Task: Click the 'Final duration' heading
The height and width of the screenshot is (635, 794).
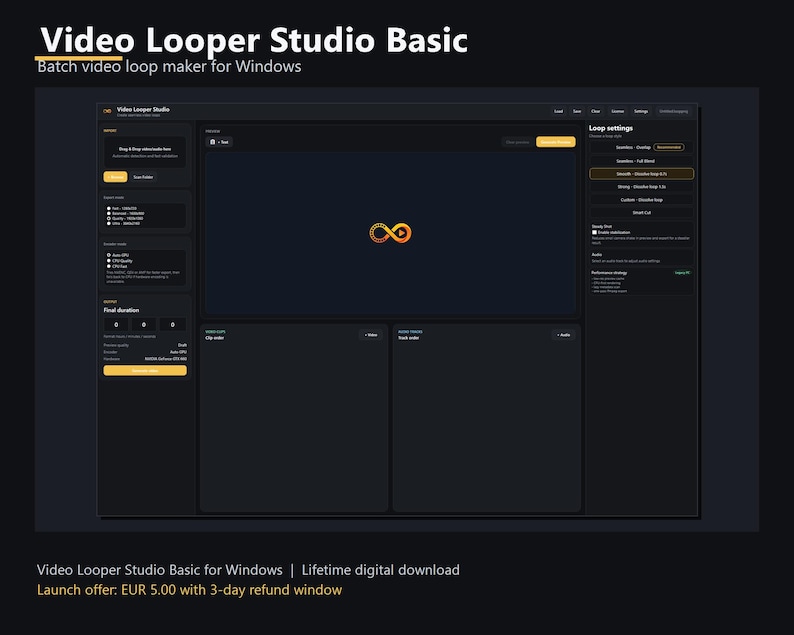Action: pyautogui.click(x=121, y=310)
